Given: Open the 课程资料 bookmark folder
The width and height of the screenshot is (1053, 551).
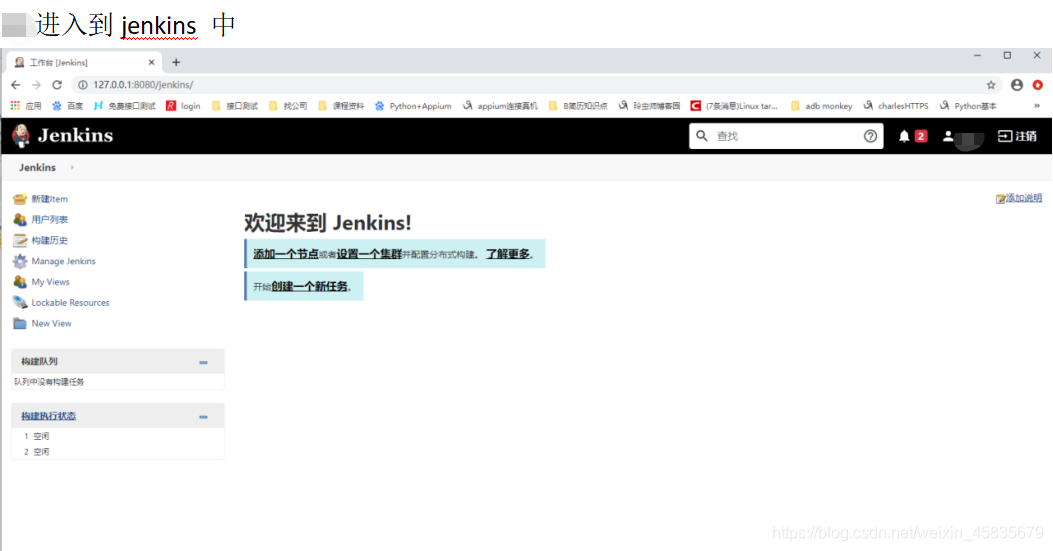Looking at the screenshot, I should 341,106.
